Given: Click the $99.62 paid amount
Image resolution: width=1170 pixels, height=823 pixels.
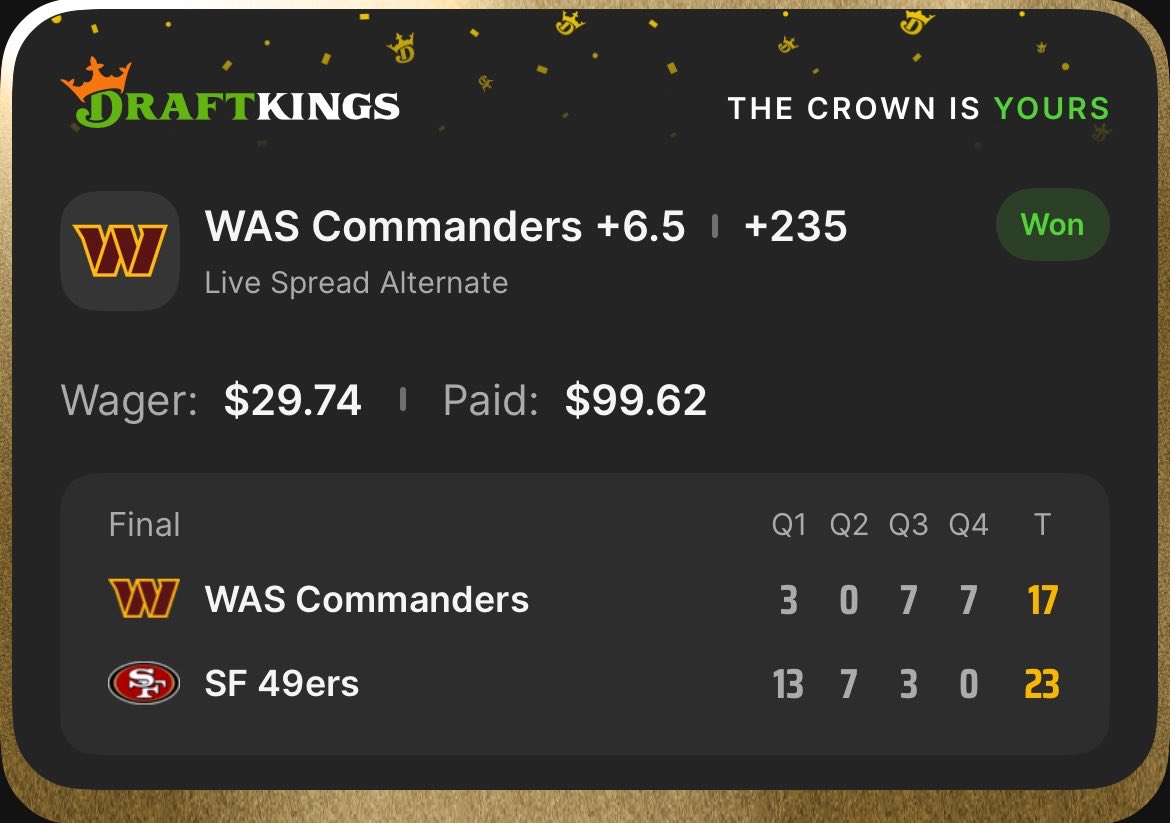Looking at the screenshot, I should click(636, 400).
